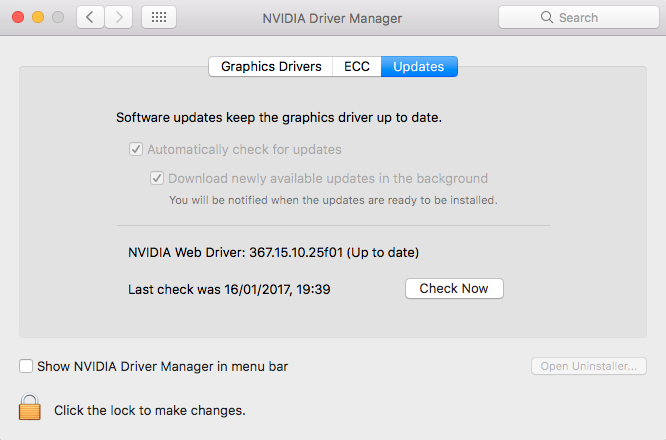This screenshot has height=440, width=666.
Task: Click the Open Uninstaller button
Action: (589, 366)
